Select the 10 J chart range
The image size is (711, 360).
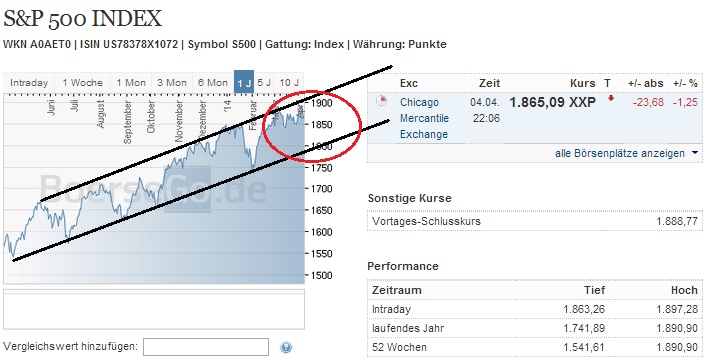coord(289,83)
